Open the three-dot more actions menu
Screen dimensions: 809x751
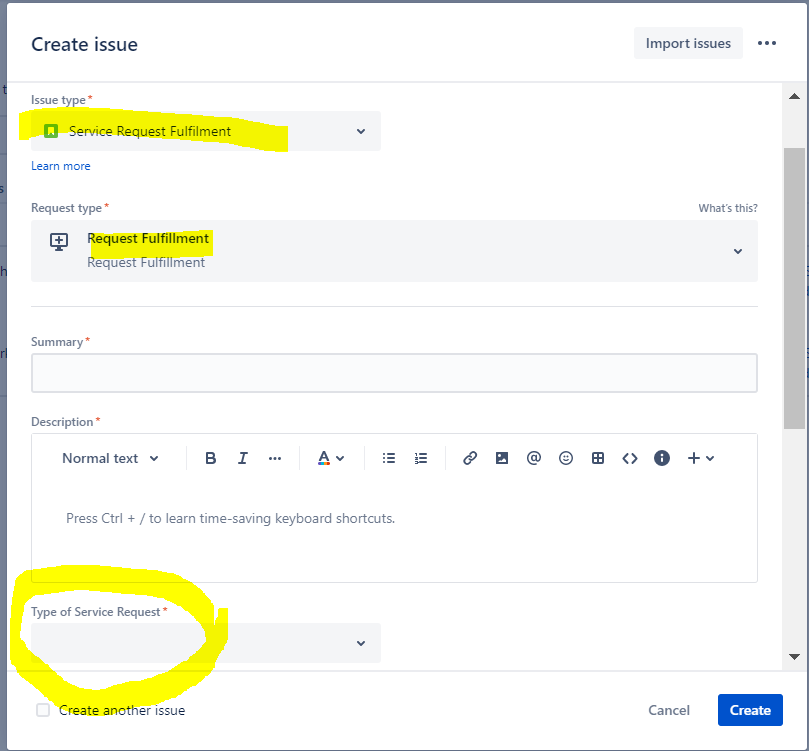coord(767,43)
